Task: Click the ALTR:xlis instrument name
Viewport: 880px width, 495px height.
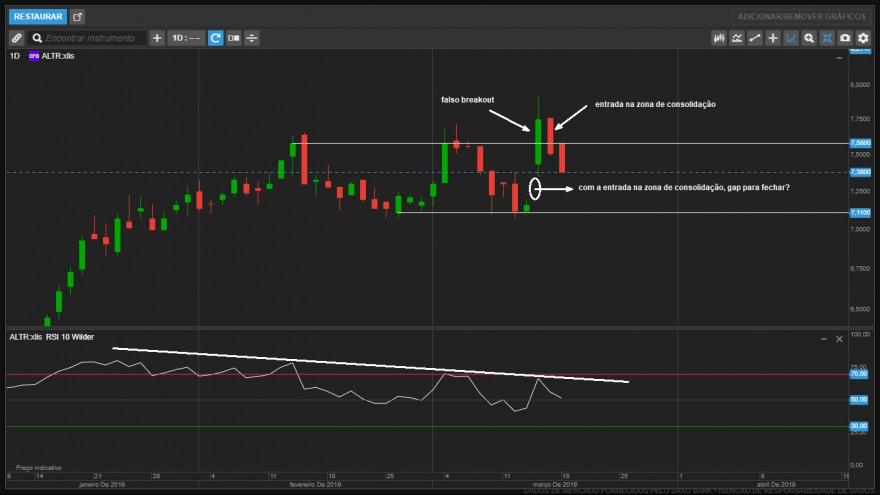Action: 58,56
